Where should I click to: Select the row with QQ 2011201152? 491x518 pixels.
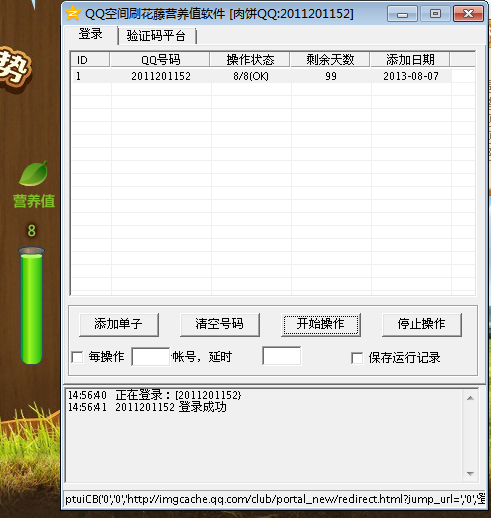(262, 76)
